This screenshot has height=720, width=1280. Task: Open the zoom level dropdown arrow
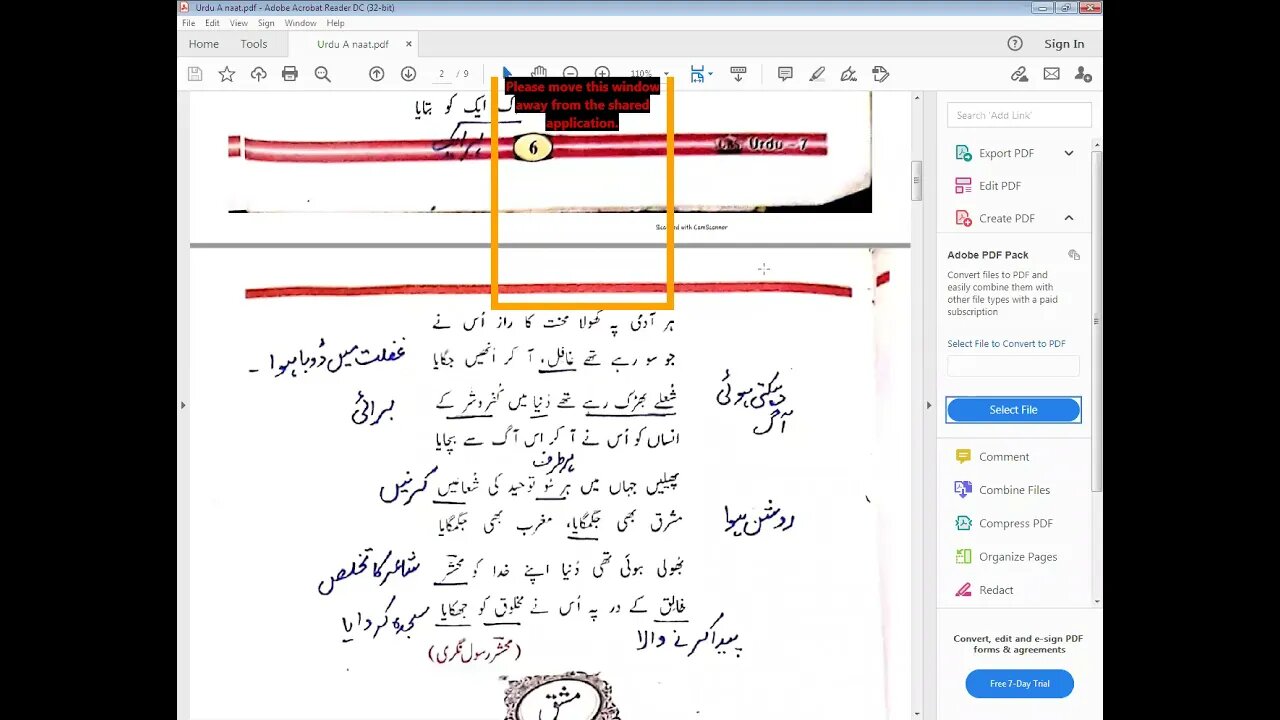click(666, 74)
